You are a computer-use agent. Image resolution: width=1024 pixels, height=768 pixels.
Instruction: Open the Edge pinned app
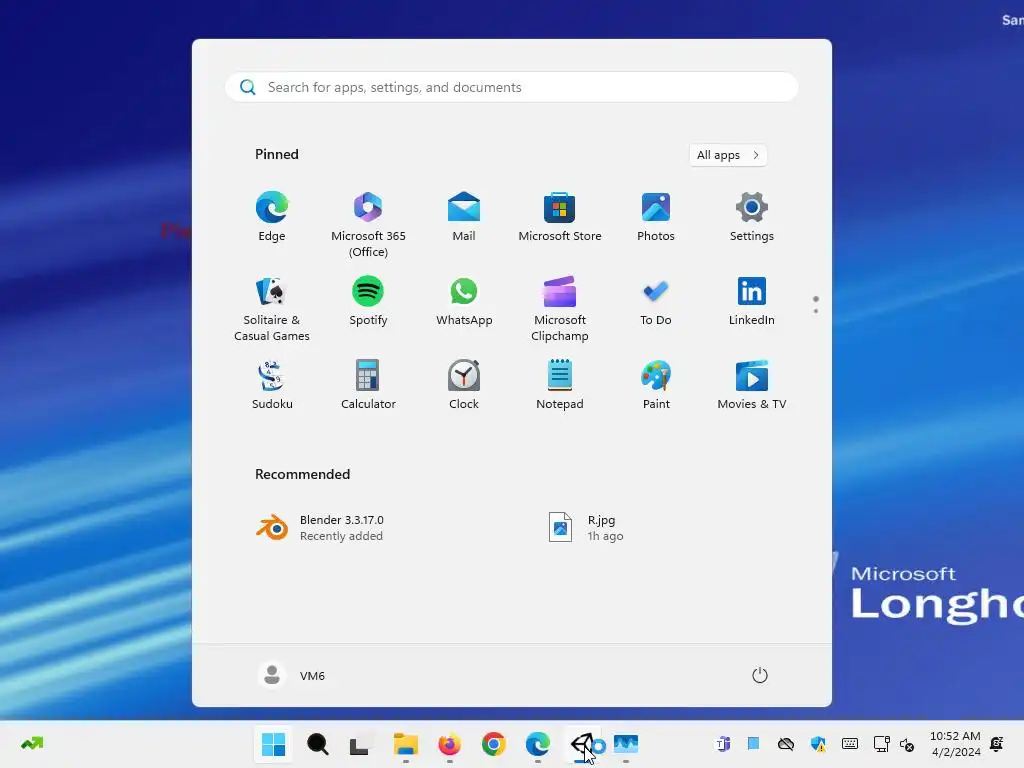pyautogui.click(x=272, y=217)
